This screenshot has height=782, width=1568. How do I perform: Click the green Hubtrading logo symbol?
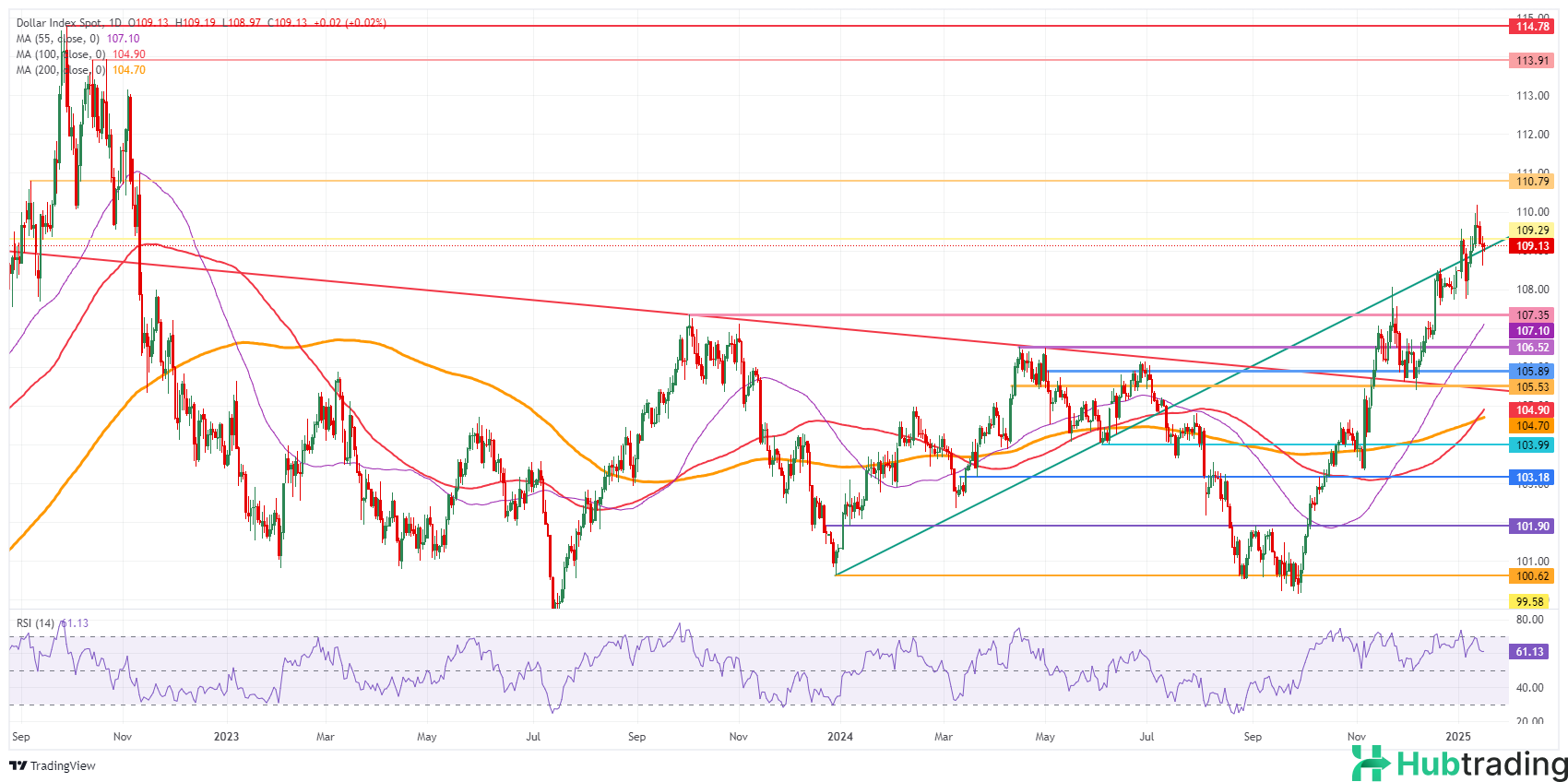pos(1371,763)
